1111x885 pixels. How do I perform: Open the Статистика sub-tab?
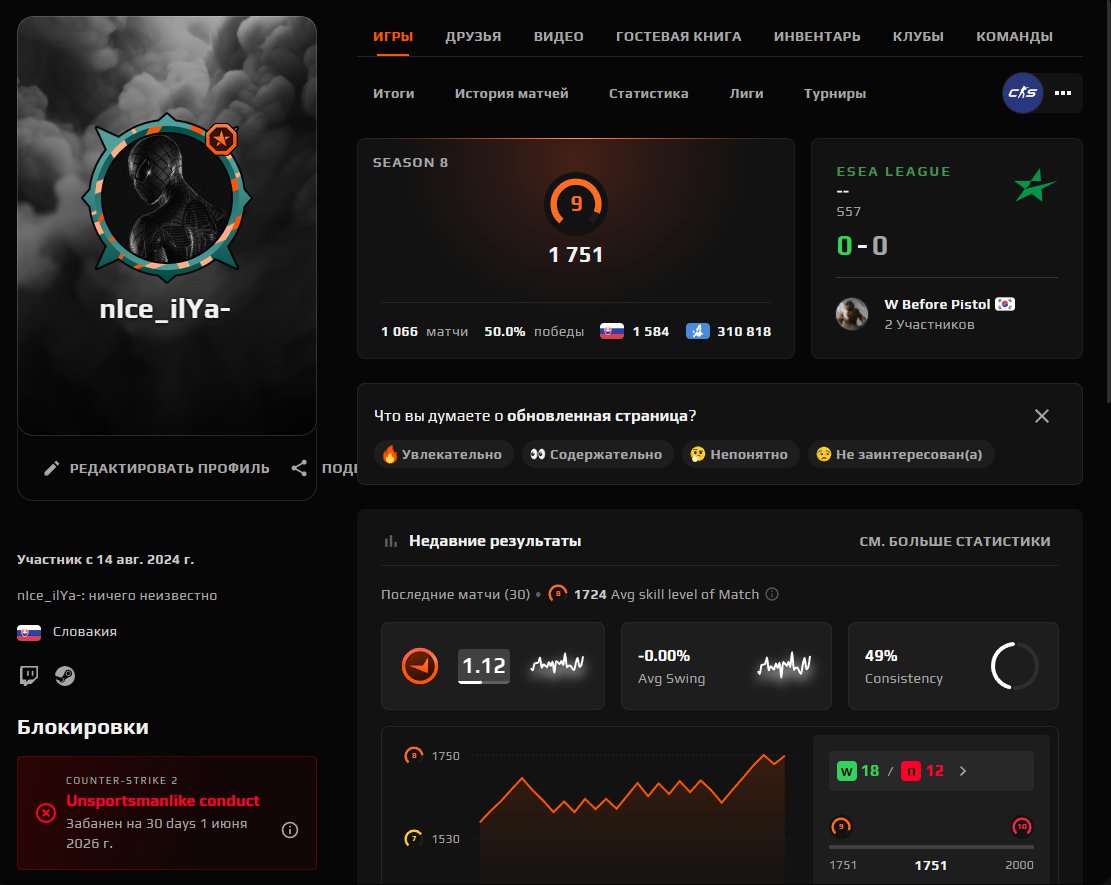(648, 94)
